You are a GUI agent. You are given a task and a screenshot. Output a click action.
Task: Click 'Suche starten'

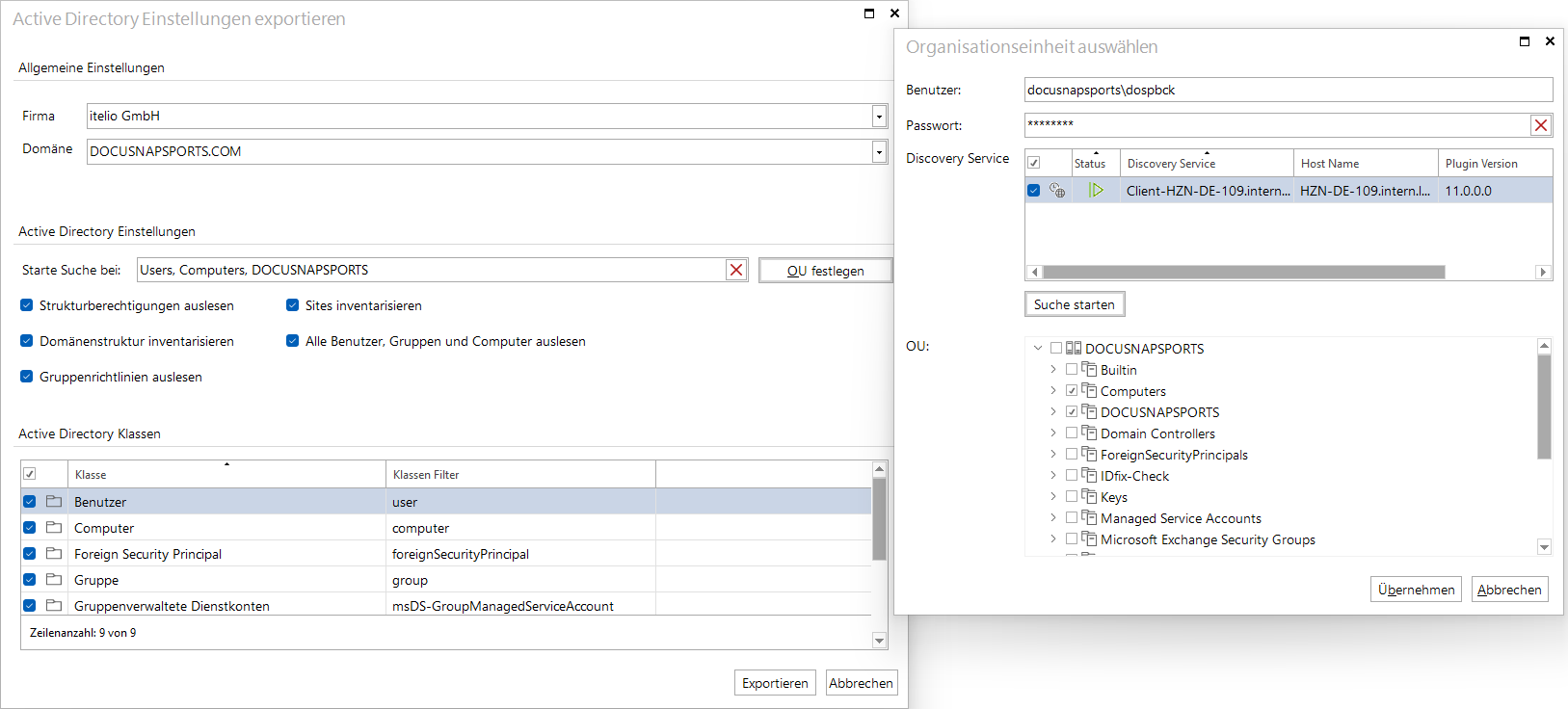pyautogui.click(x=1075, y=304)
